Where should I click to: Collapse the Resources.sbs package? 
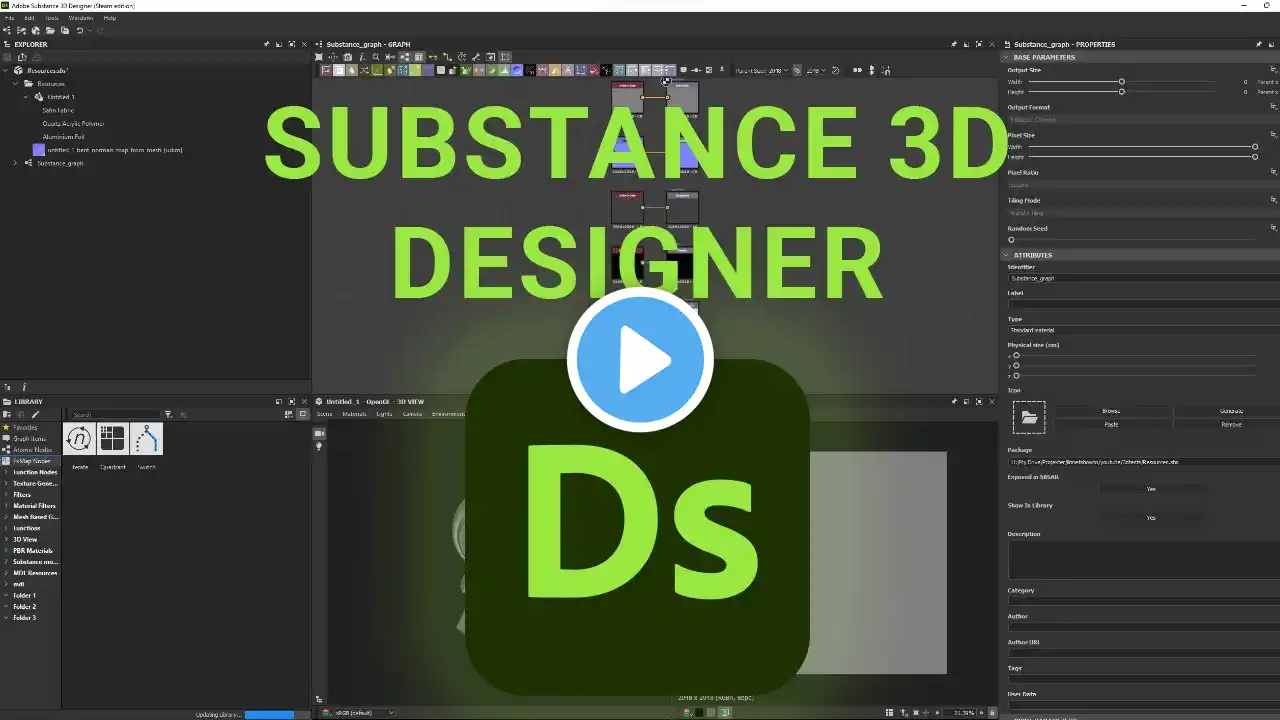pos(6,71)
